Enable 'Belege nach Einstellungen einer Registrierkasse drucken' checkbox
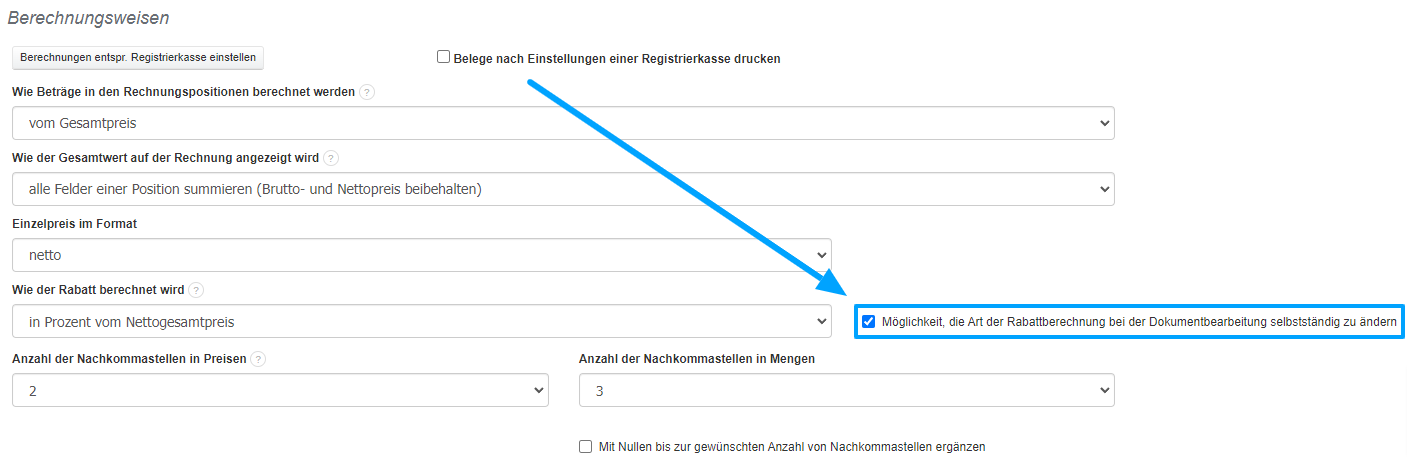The width and height of the screenshot is (1407, 474). pyautogui.click(x=444, y=58)
